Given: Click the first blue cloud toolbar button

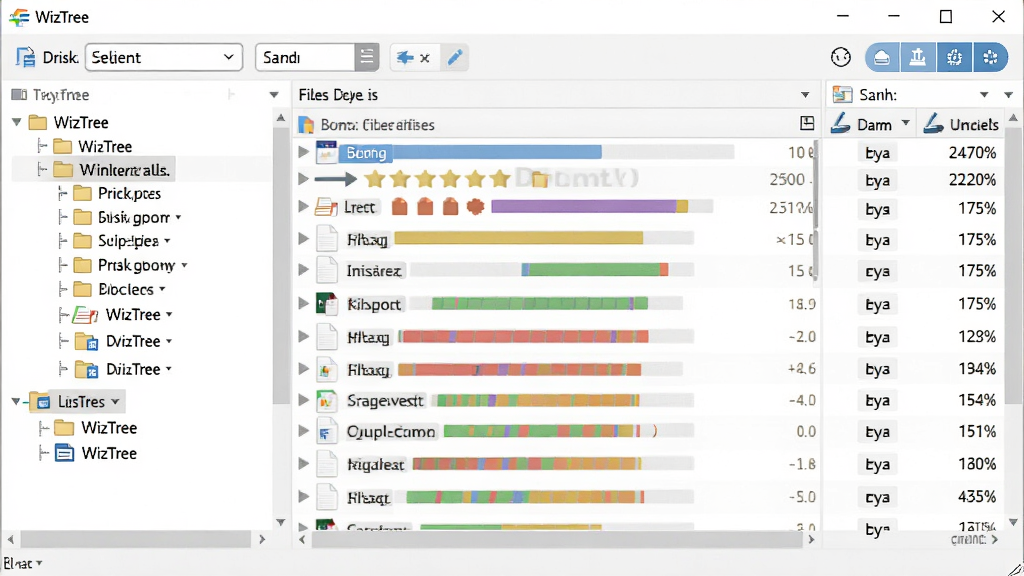Looking at the screenshot, I should [882, 57].
